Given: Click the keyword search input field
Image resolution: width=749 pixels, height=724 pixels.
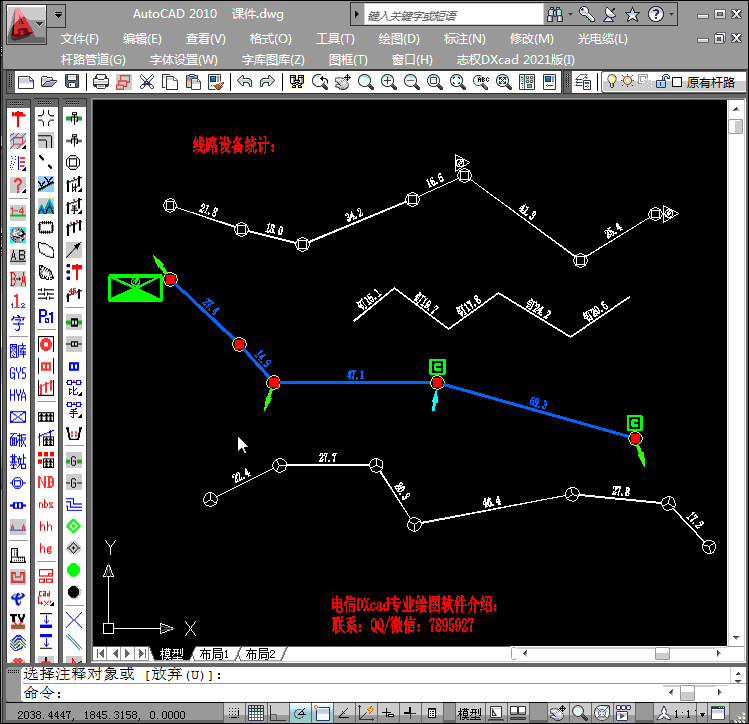Looking at the screenshot, I should [x=449, y=15].
